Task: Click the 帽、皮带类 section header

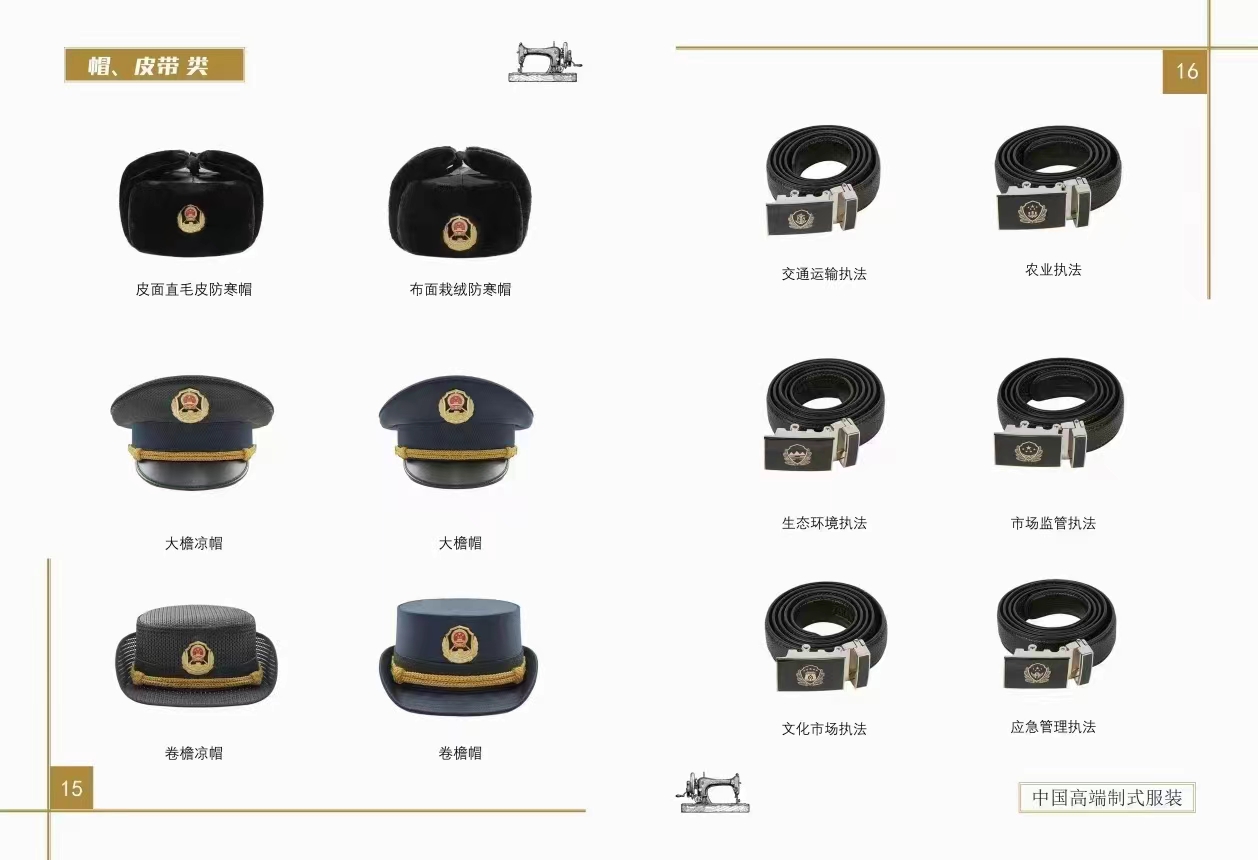Action: (x=155, y=65)
